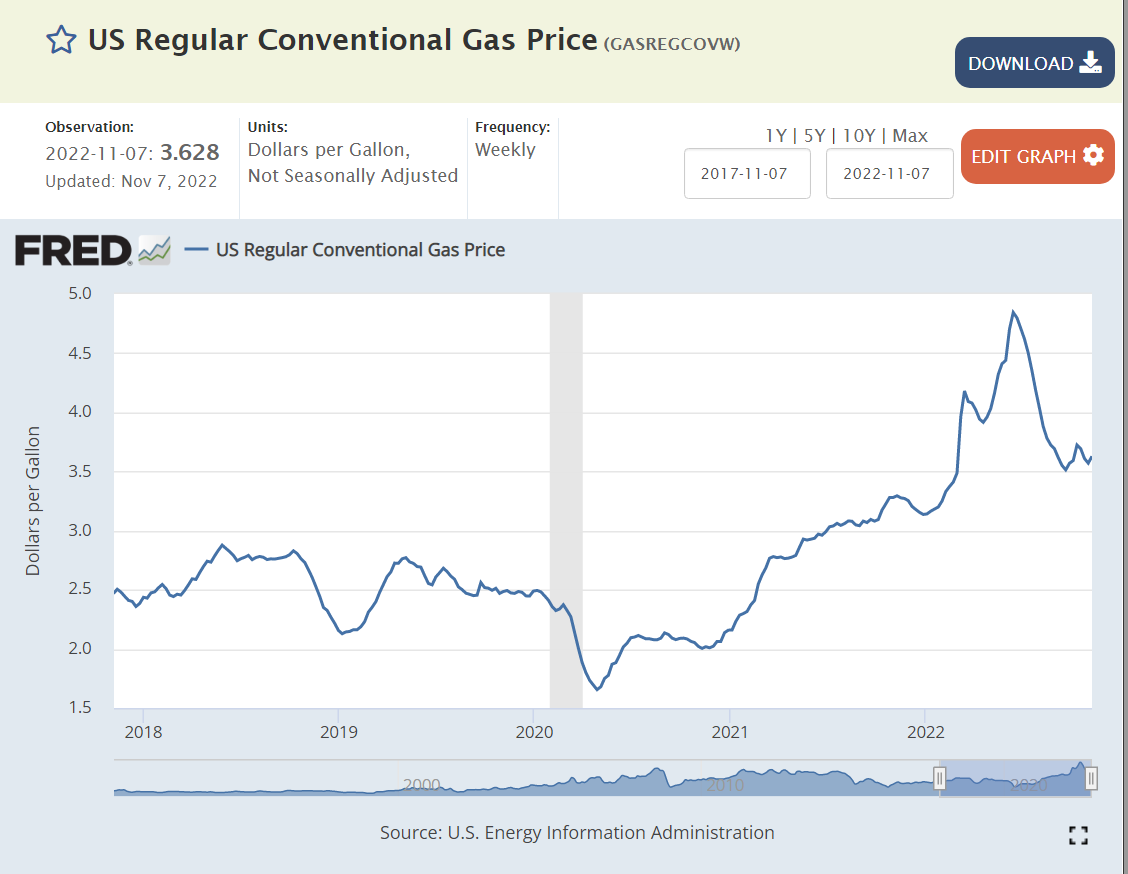Open the EDIT GRAPH panel

click(x=1037, y=156)
